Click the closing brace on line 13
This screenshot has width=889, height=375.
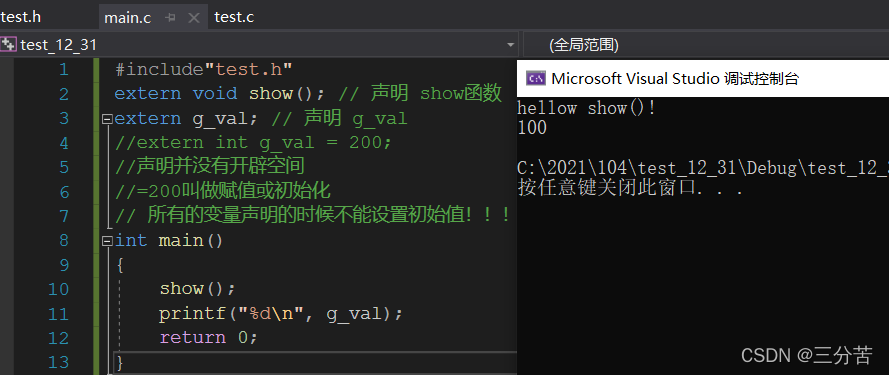[120, 363]
